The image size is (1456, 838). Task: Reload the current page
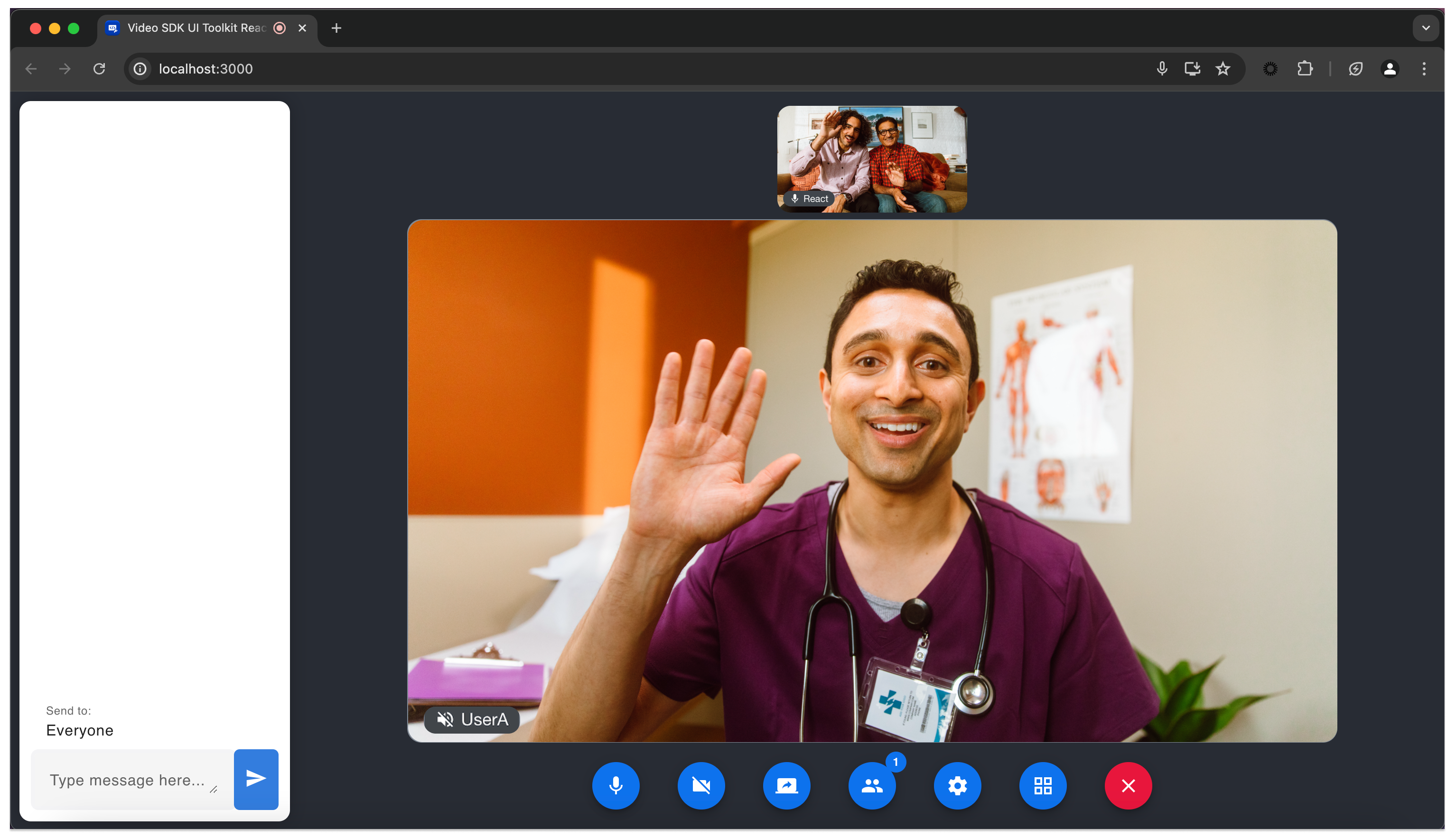[99, 68]
